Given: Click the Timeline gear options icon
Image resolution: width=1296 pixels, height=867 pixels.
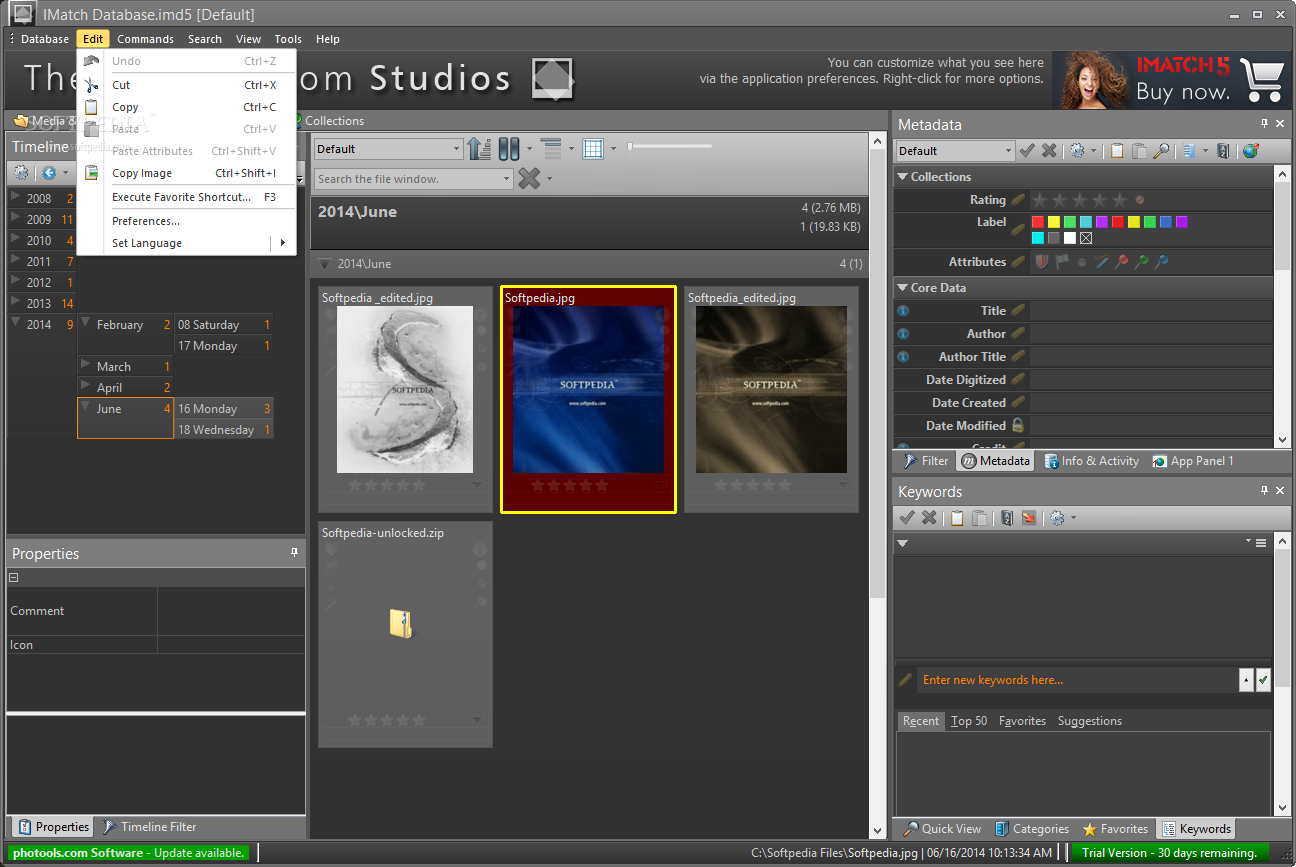Looking at the screenshot, I should pos(21,173).
